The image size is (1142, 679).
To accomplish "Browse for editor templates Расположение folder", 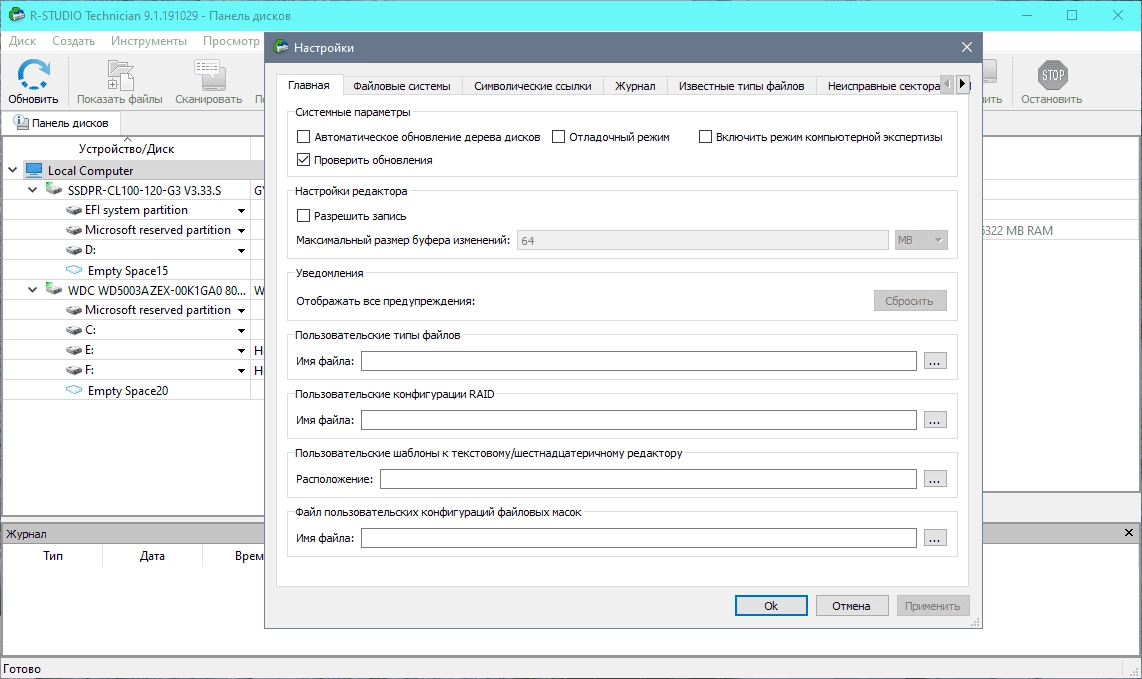I will [935, 479].
